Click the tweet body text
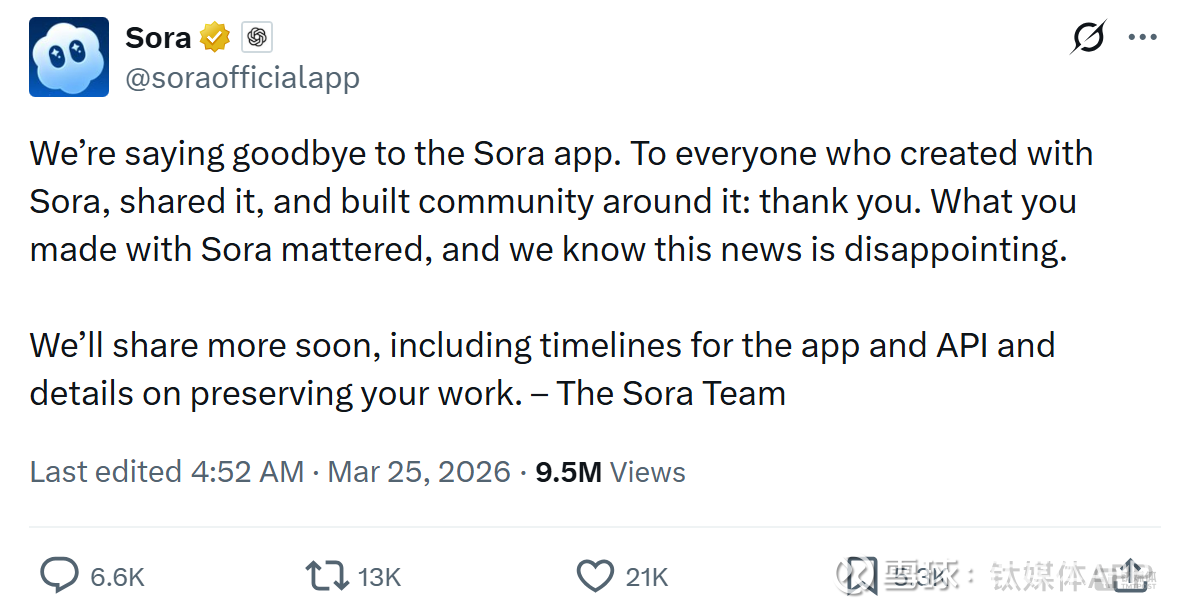Viewport: 1187px width, 612px height. tap(560, 200)
